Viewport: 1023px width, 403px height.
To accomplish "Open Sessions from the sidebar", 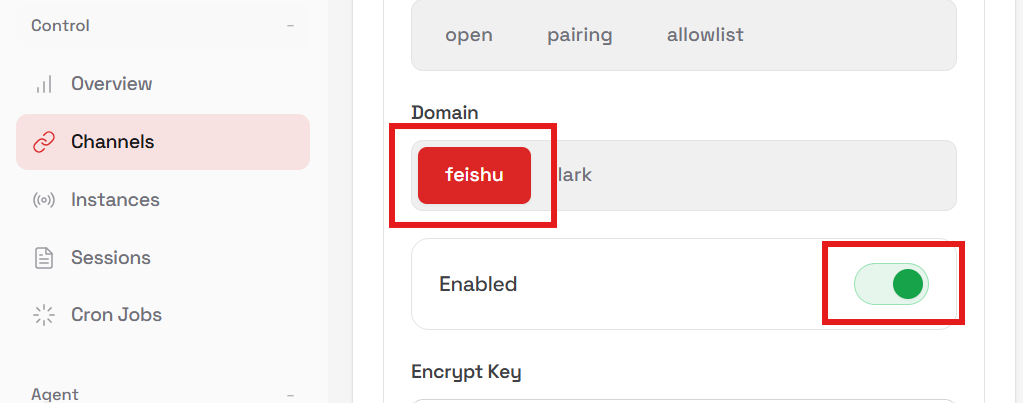I will (110, 258).
